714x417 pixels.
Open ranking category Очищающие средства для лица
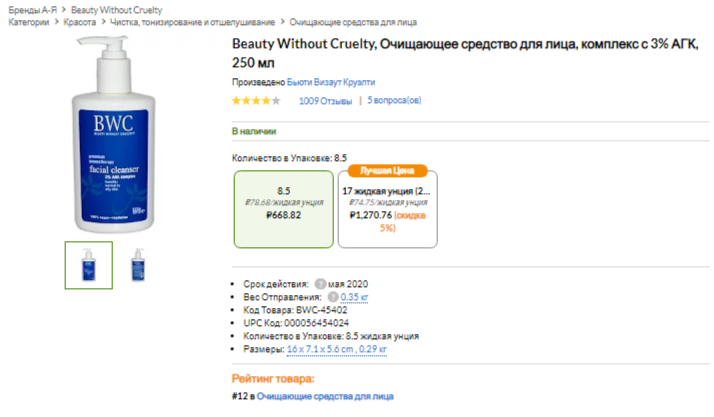[325, 396]
